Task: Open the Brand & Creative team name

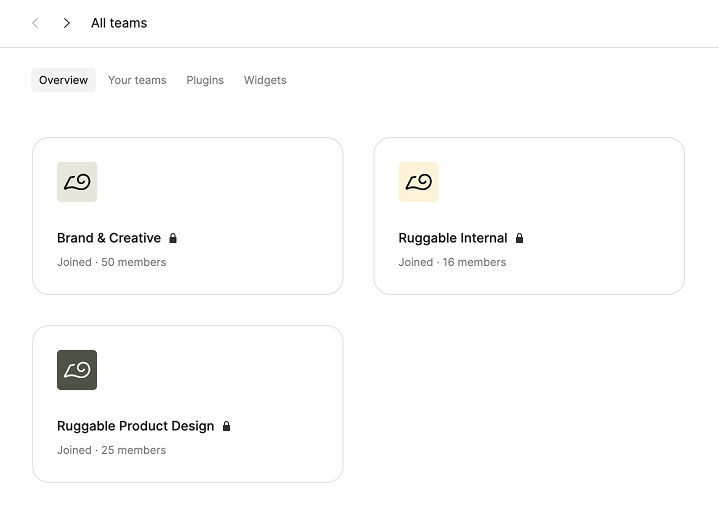Action: click(109, 238)
